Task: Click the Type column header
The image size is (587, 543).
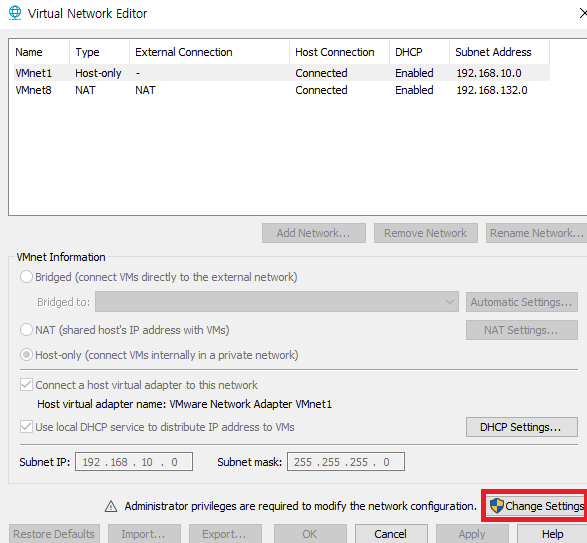Action: pos(100,52)
